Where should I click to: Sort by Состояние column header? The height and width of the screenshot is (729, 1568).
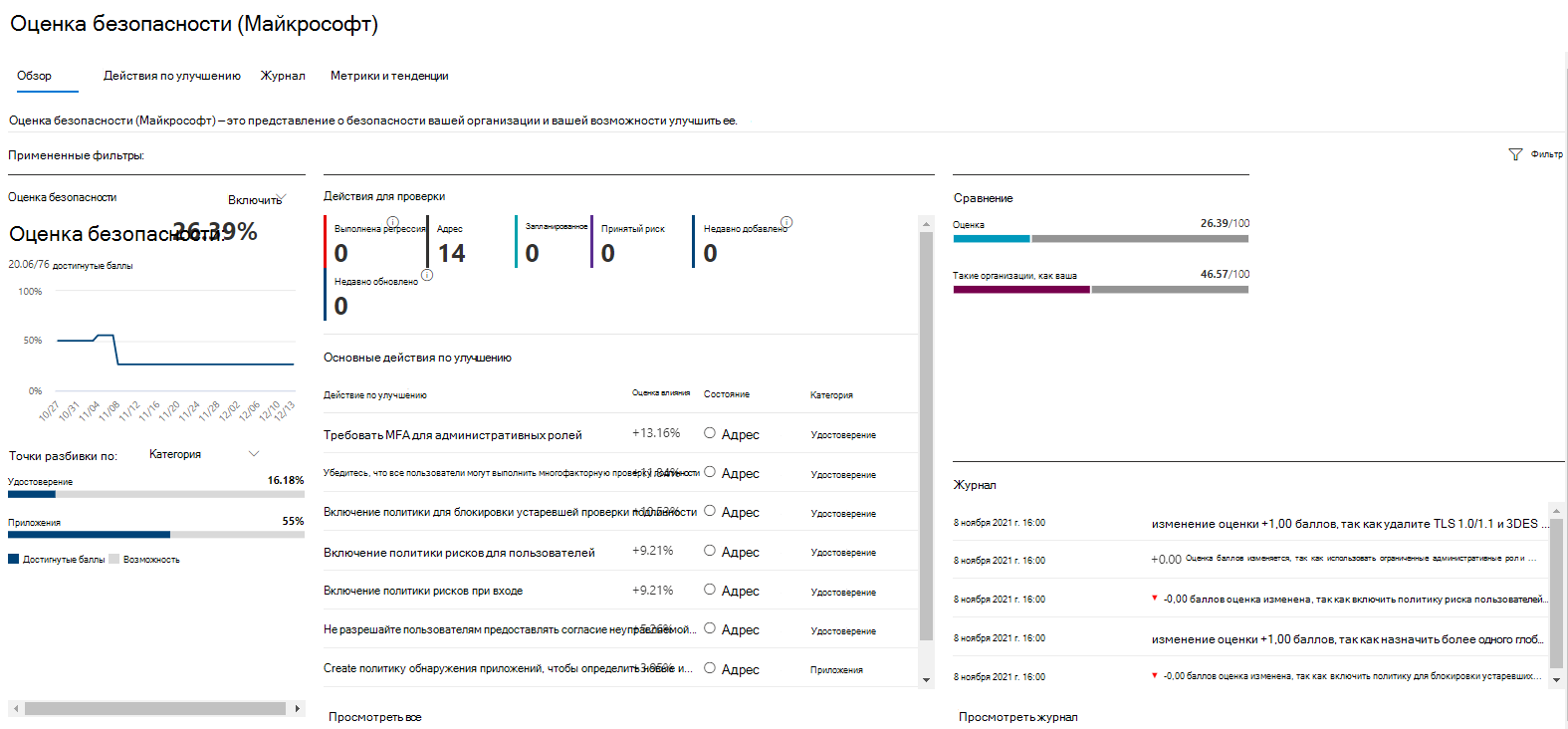[x=727, y=394]
